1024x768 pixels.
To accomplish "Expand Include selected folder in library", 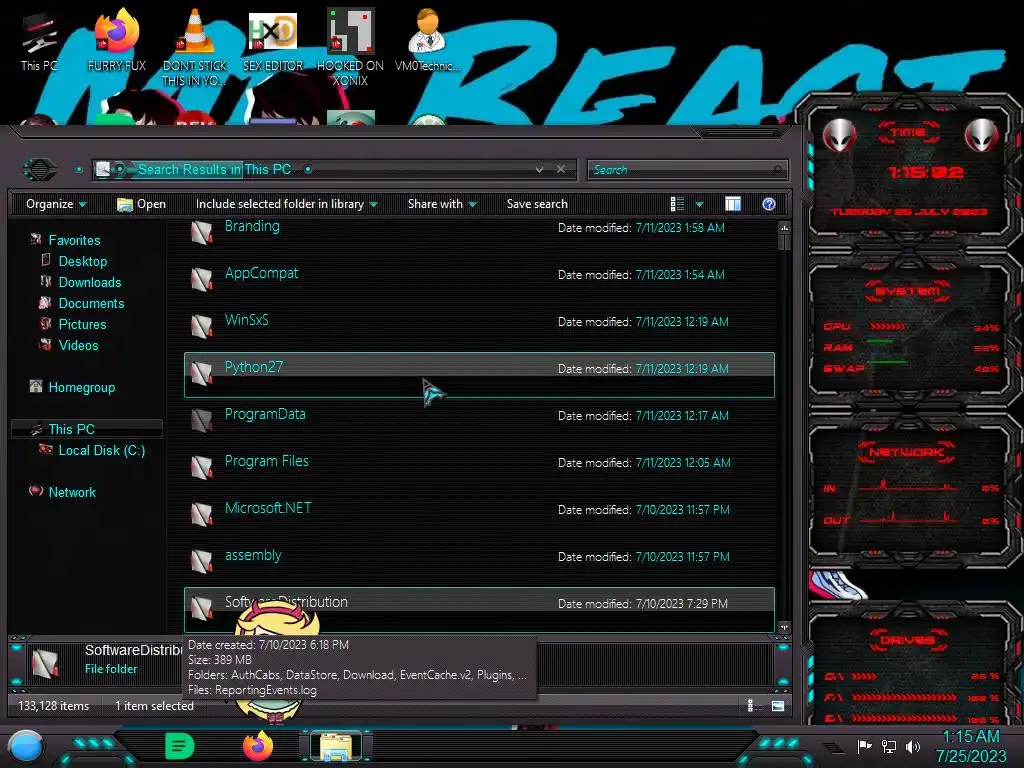I will click(x=286, y=204).
